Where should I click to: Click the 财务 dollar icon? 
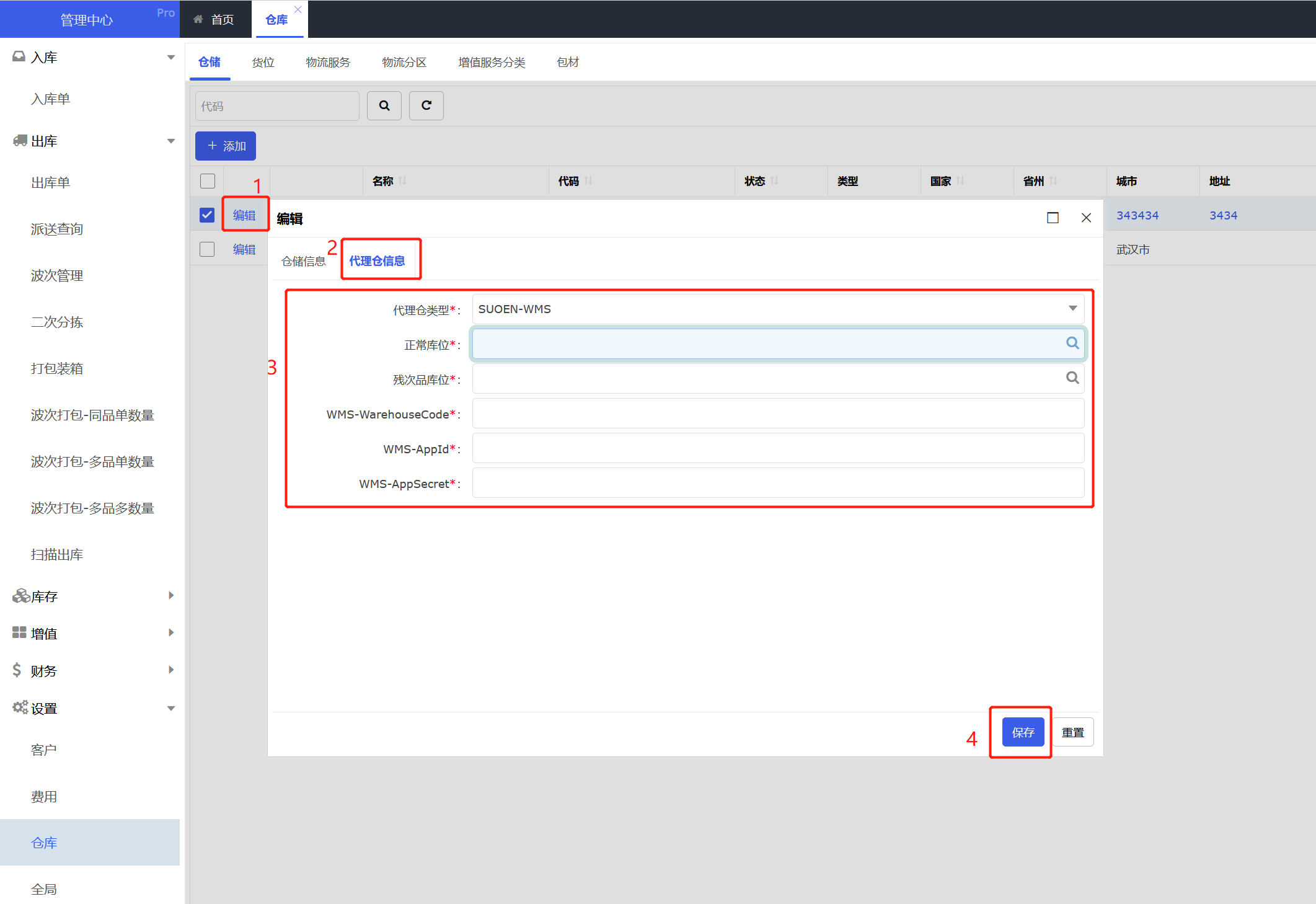[x=17, y=670]
